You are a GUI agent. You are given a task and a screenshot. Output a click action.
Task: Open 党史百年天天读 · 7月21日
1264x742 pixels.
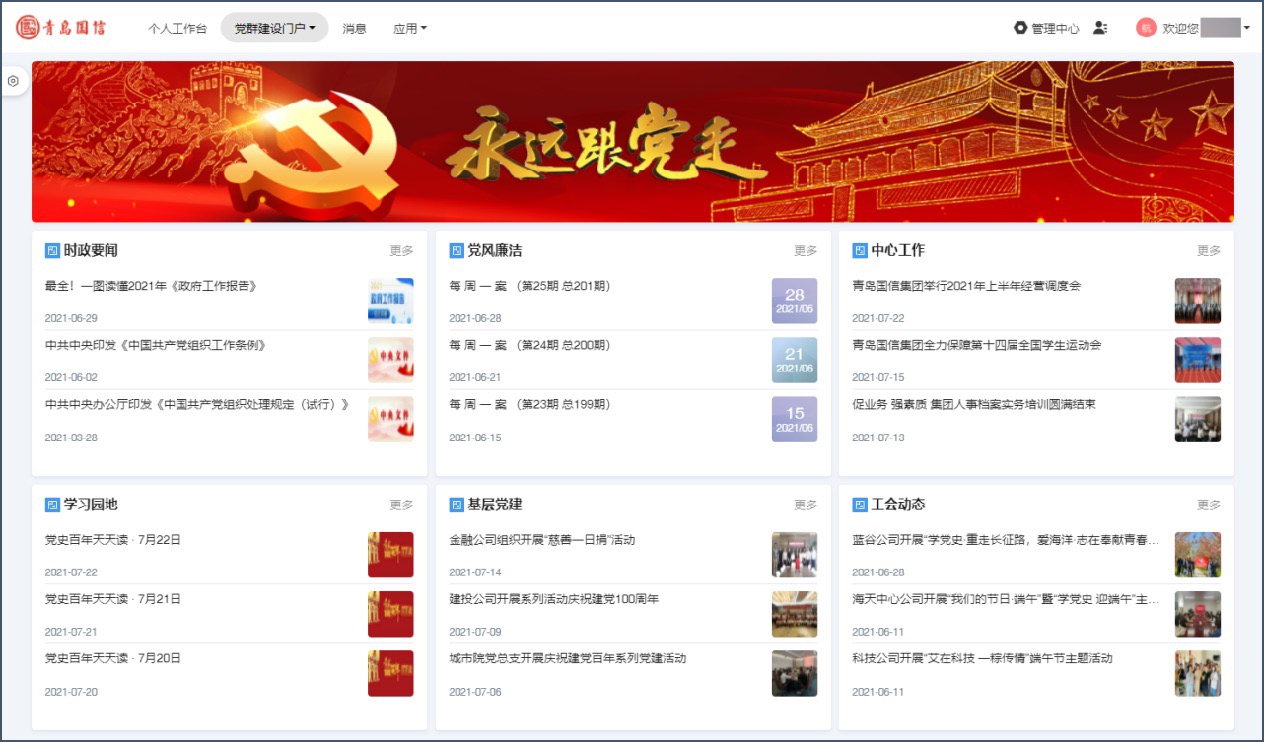coord(113,599)
